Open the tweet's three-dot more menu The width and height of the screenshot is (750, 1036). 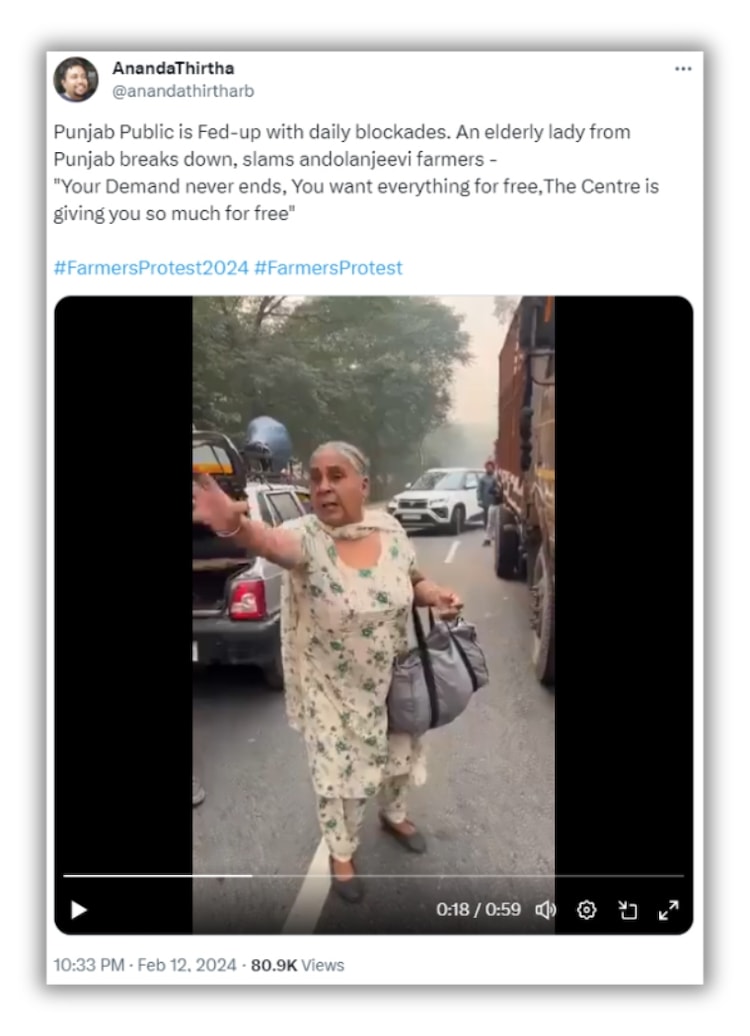coord(683,69)
